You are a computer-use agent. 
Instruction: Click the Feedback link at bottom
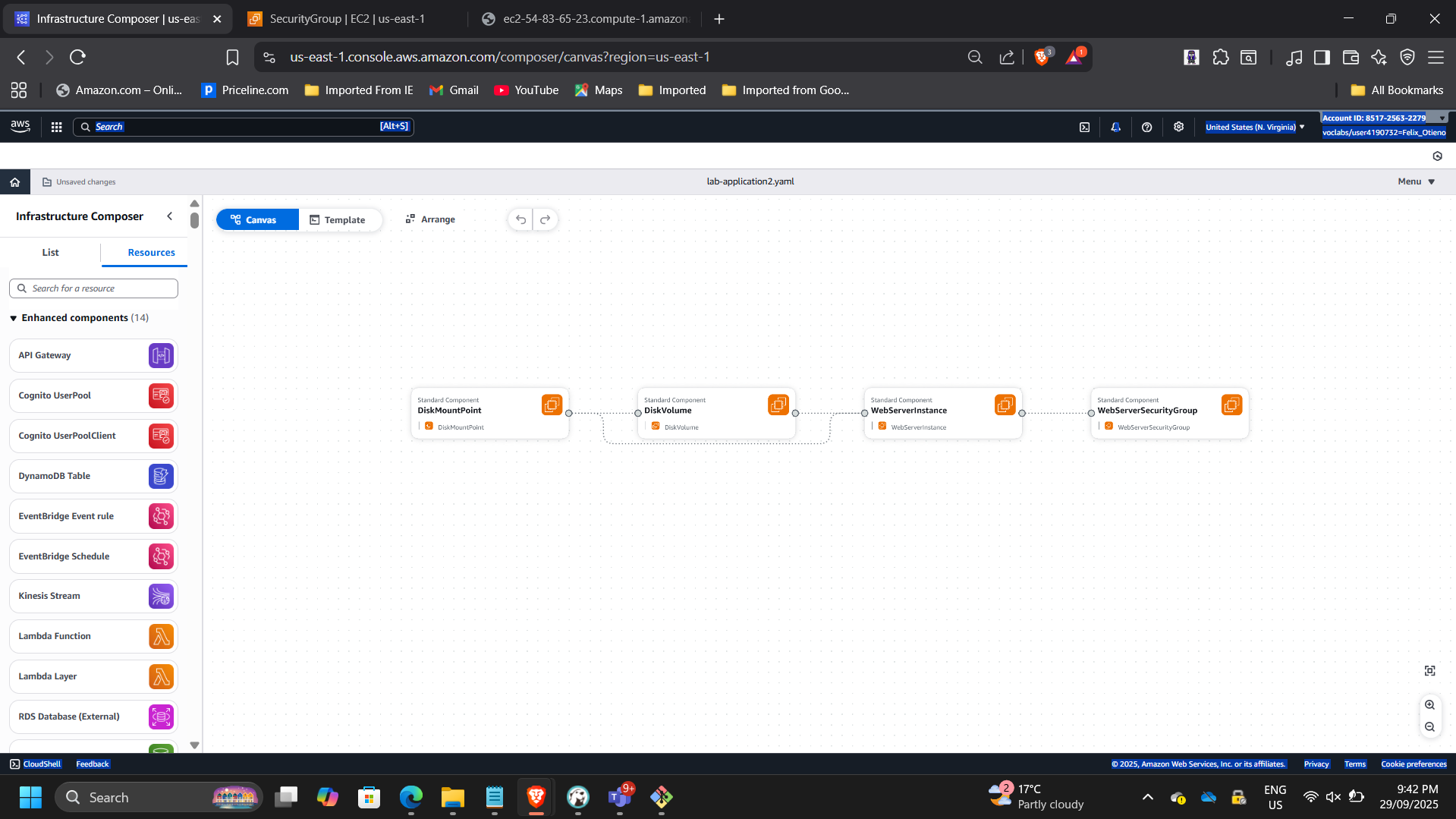coord(92,764)
